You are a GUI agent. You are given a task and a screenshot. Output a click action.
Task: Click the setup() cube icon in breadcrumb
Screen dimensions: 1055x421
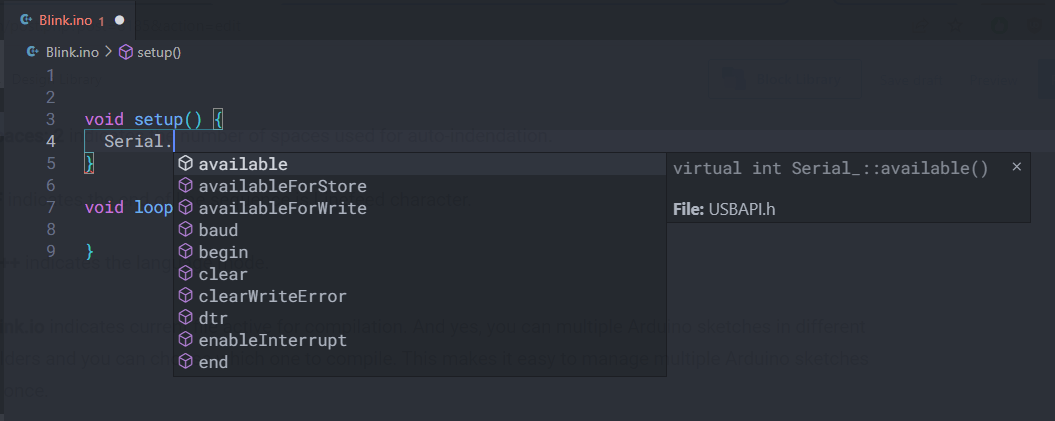click(x=126, y=52)
